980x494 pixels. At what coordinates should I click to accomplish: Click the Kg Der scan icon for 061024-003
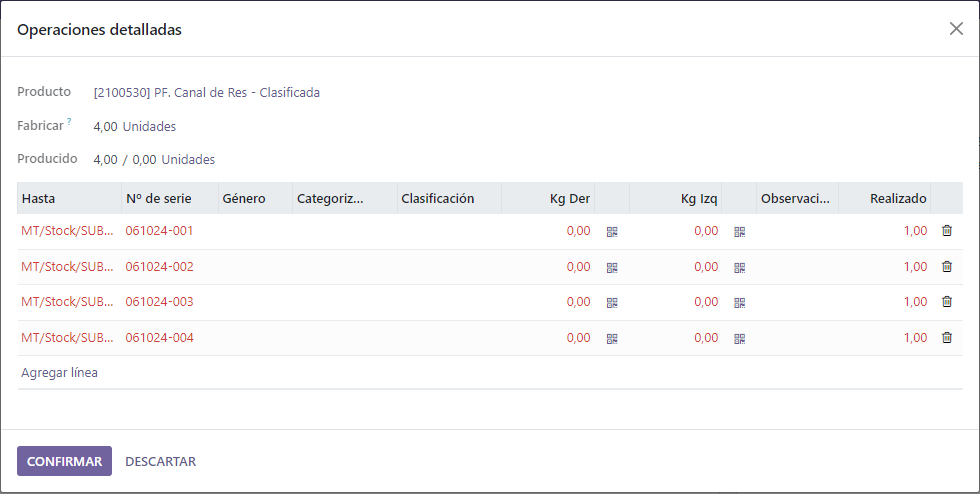tap(612, 303)
